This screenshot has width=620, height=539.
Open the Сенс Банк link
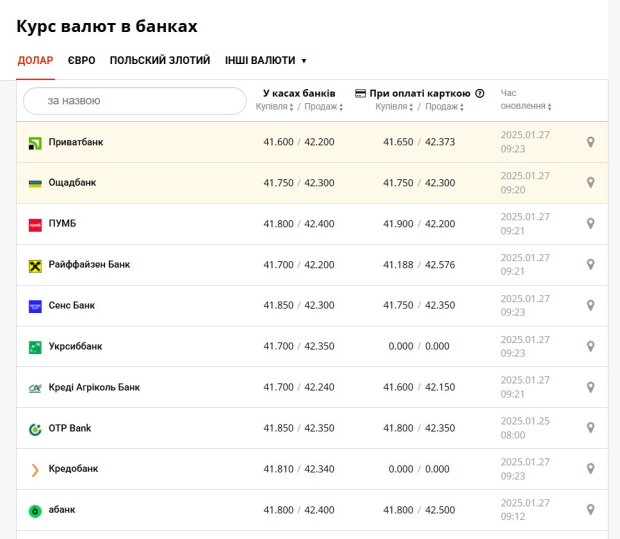72,305
